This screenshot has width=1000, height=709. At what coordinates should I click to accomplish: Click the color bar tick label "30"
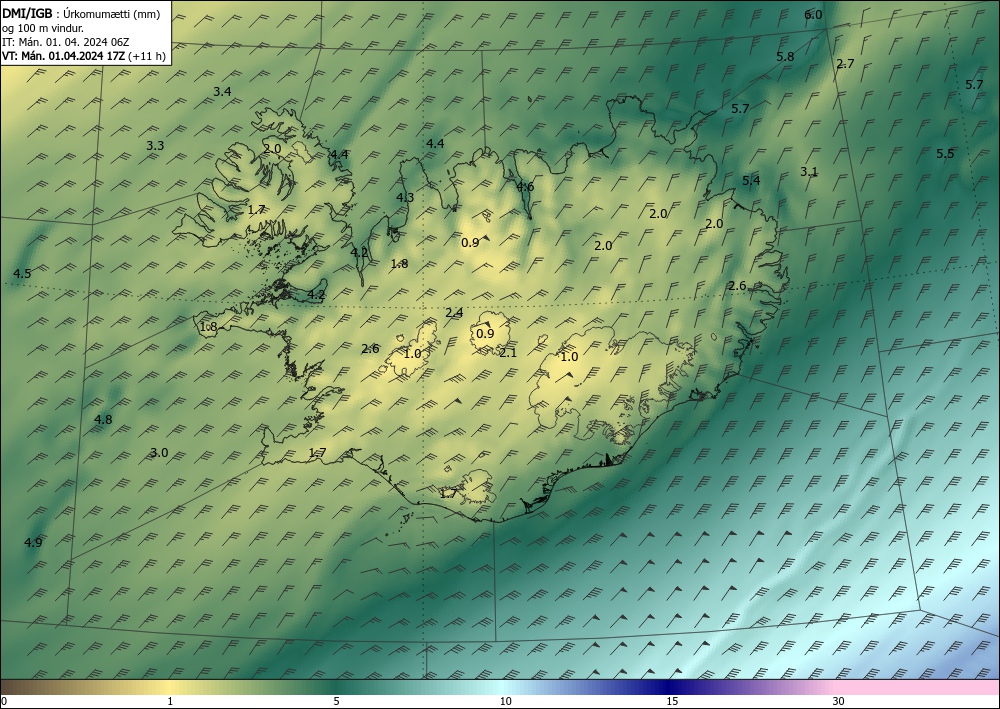pyautogui.click(x=839, y=702)
